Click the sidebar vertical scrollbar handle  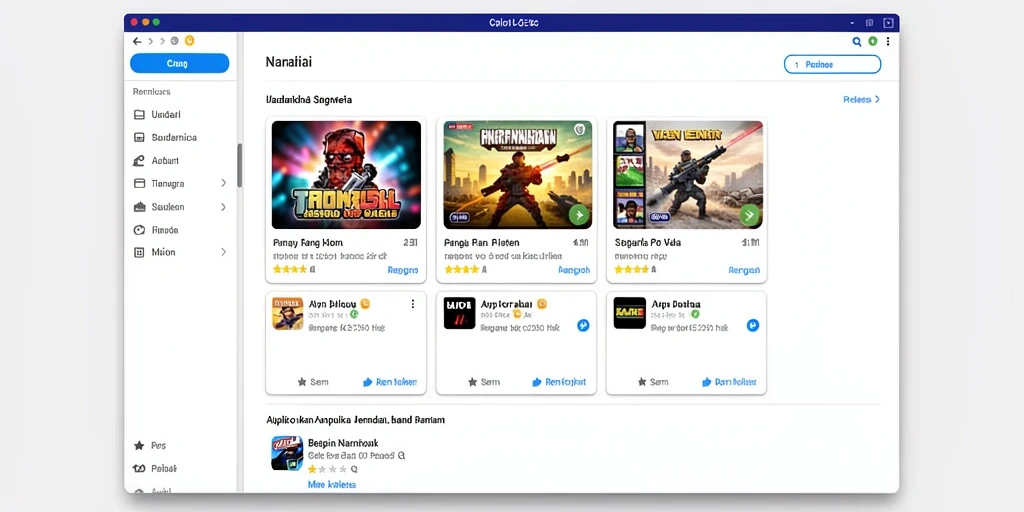coord(240,165)
